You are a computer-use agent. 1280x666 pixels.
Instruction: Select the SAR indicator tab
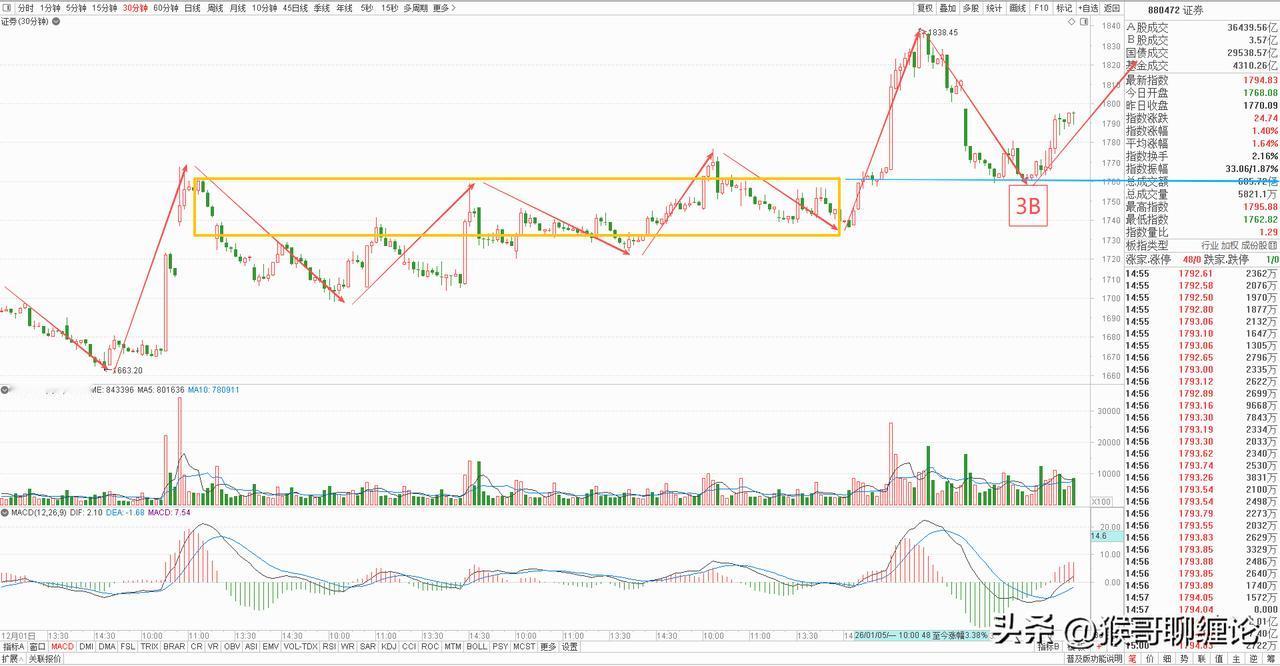click(x=368, y=646)
